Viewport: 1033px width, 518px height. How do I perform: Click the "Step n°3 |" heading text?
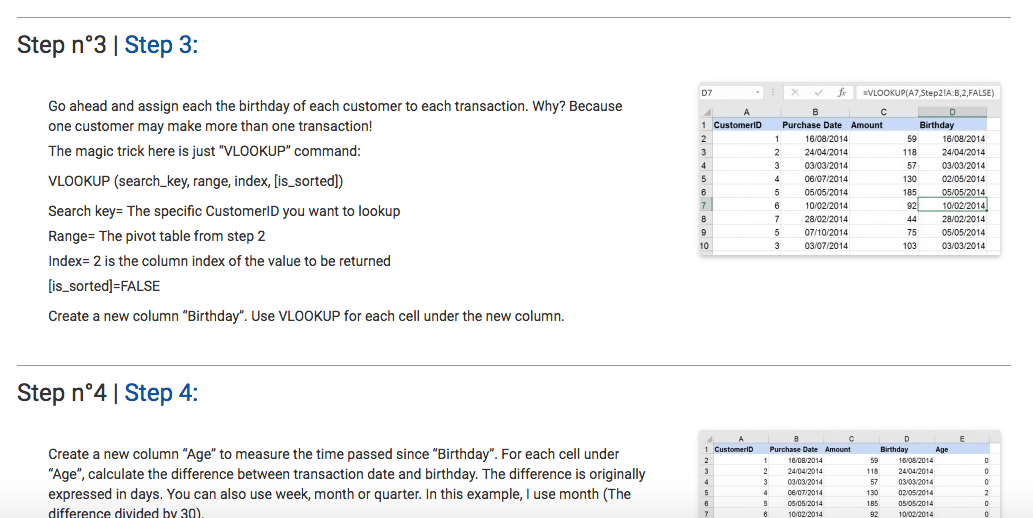68,45
